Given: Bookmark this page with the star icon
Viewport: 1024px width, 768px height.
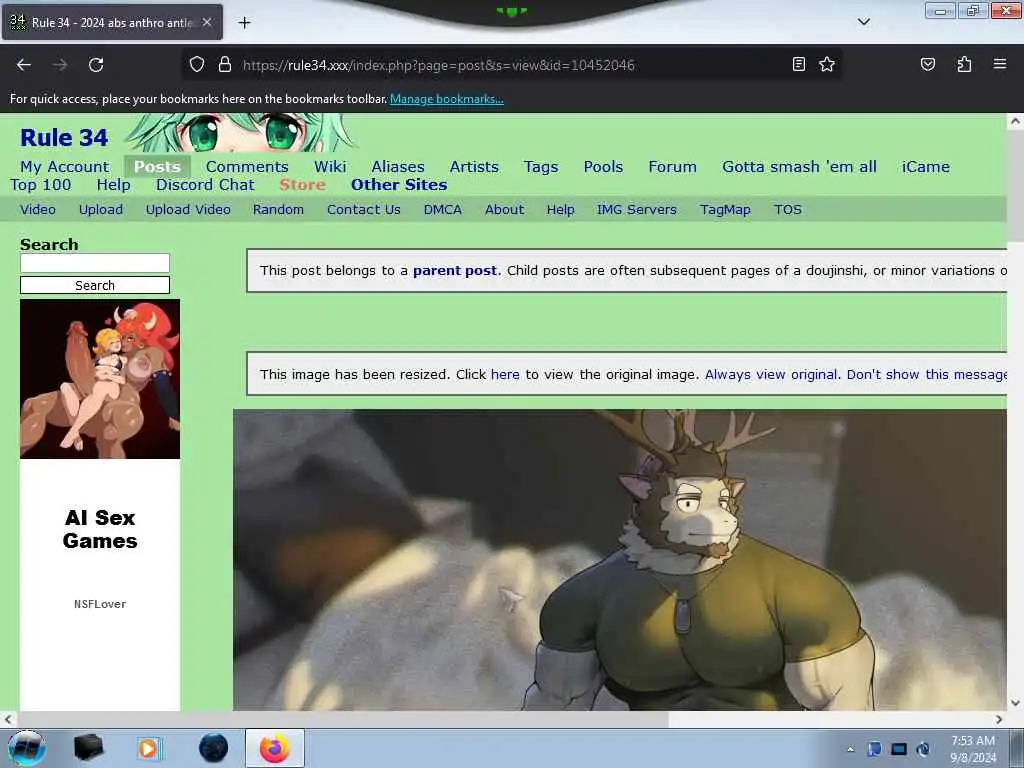Looking at the screenshot, I should coord(827,64).
